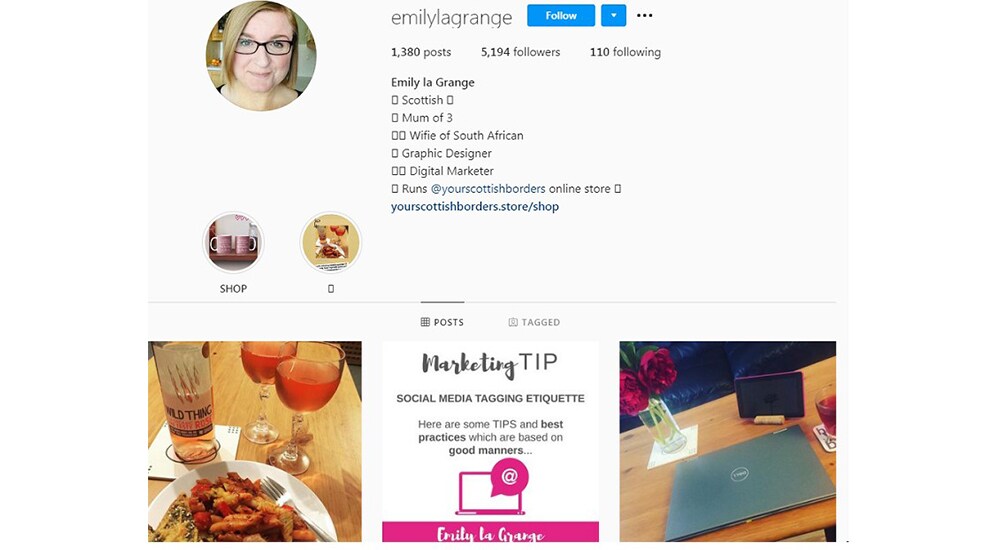
Task: Open the yourscottishborders.store/shop link
Action: click(x=475, y=207)
